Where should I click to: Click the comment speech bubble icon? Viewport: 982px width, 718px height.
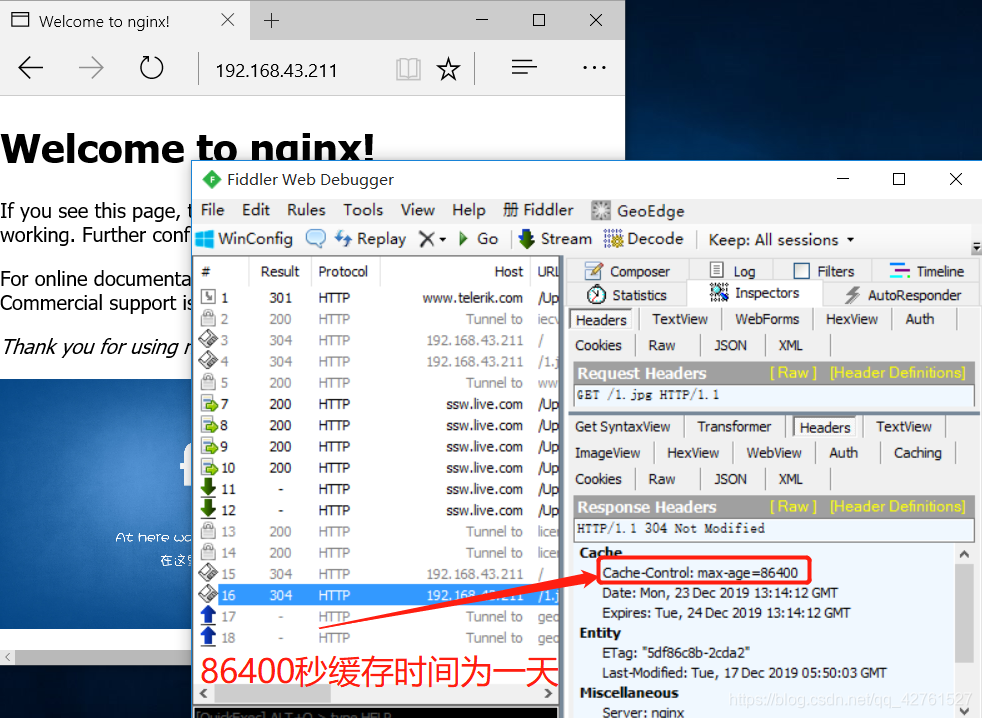point(315,238)
